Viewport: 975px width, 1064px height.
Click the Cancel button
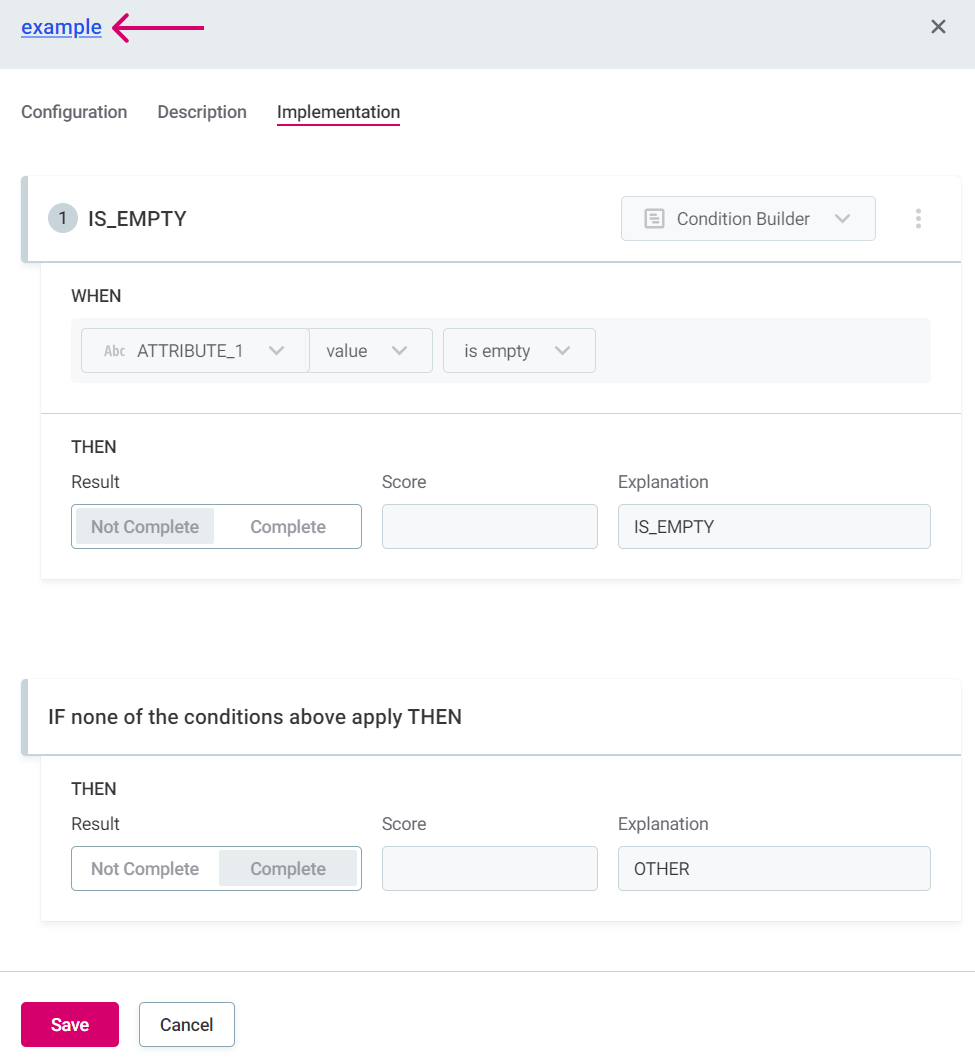coord(187,1024)
